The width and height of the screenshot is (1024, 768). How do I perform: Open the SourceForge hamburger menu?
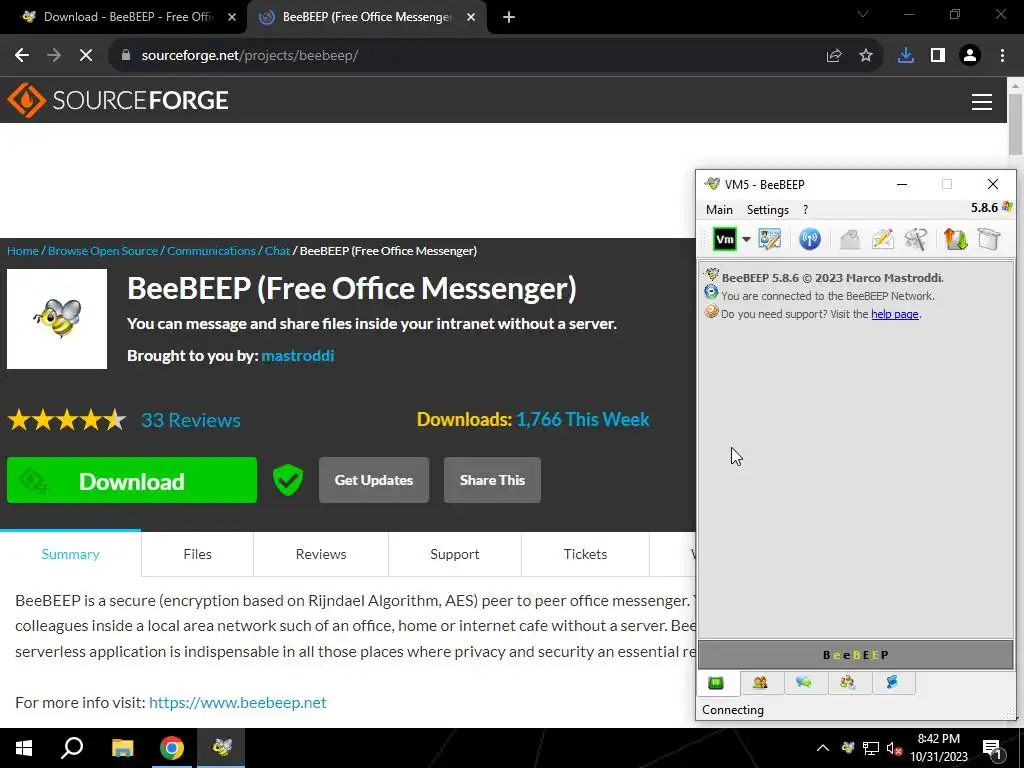coord(982,101)
